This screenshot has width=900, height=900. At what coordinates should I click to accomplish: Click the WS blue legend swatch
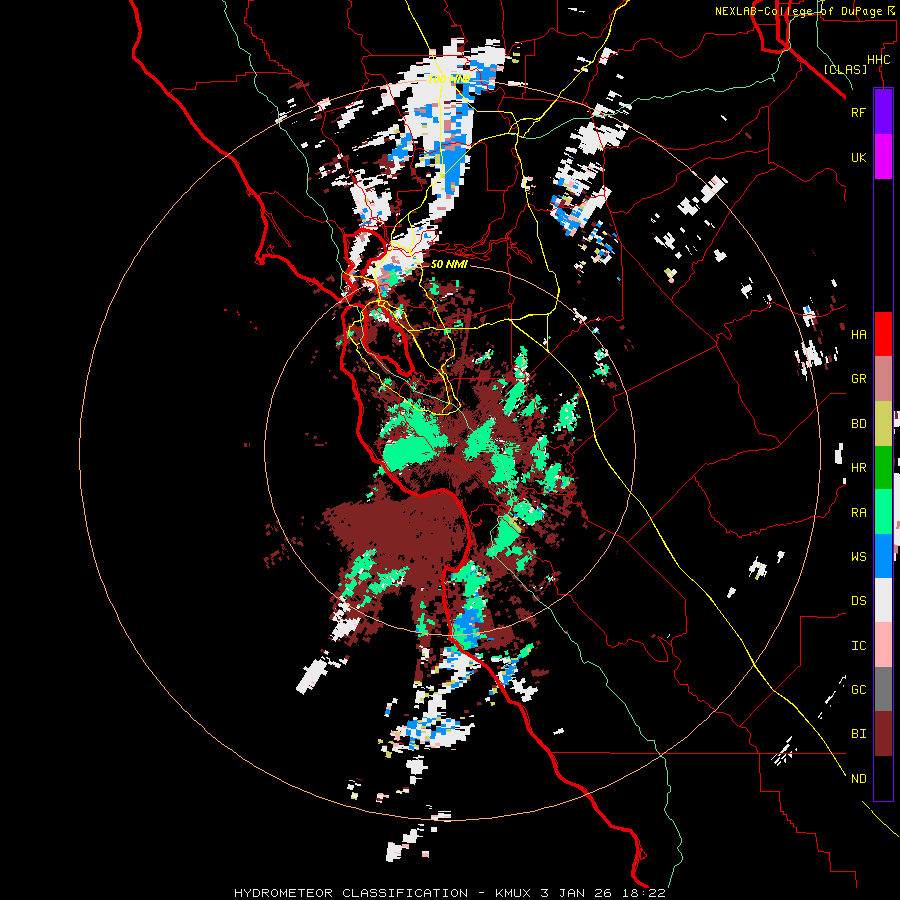pyautogui.click(x=883, y=556)
